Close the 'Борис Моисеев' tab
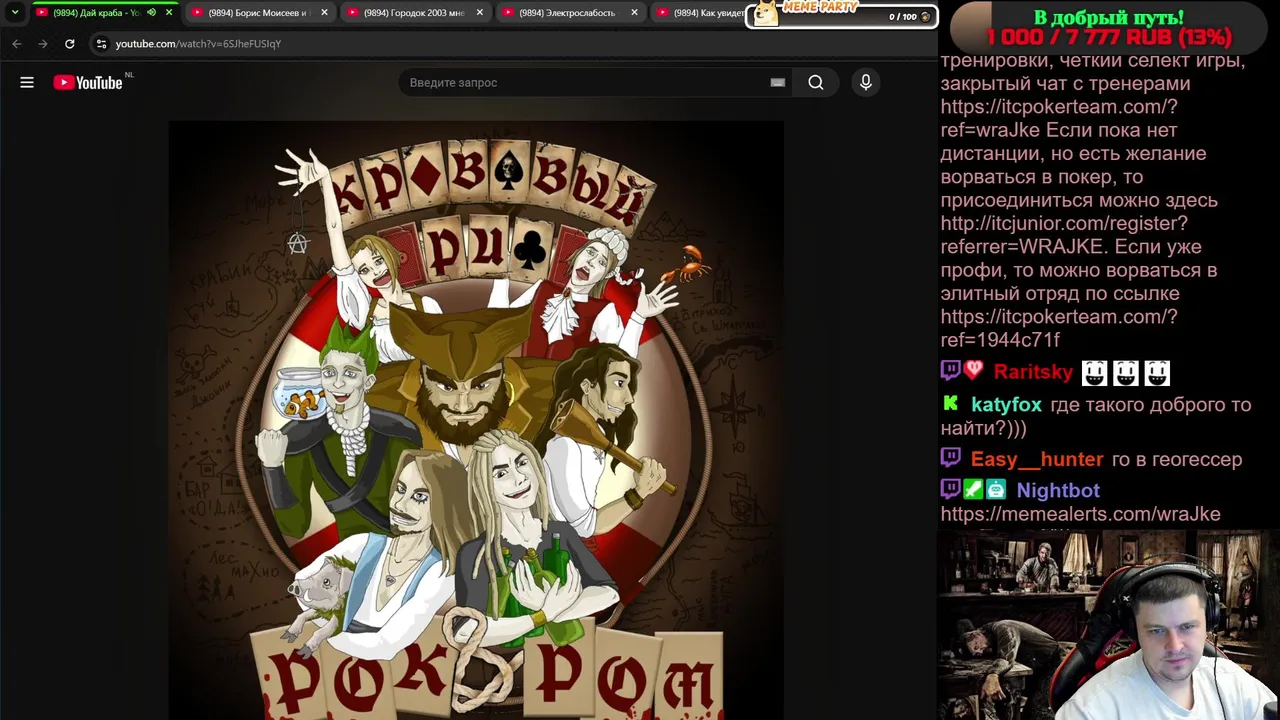Viewport: 1280px width, 720px height. point(324,13)
